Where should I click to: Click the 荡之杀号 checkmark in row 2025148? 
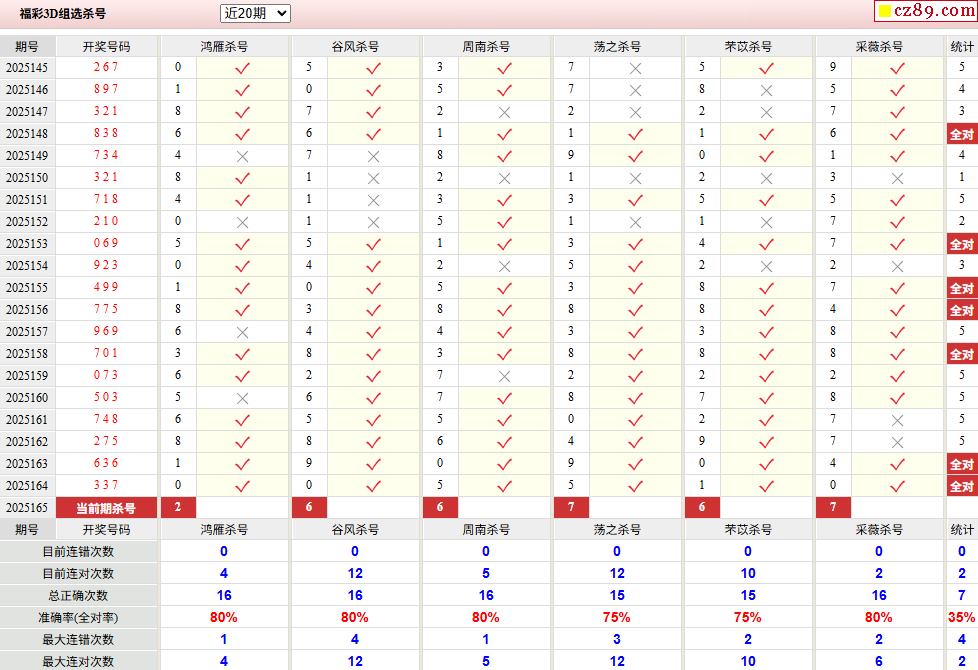635,134
